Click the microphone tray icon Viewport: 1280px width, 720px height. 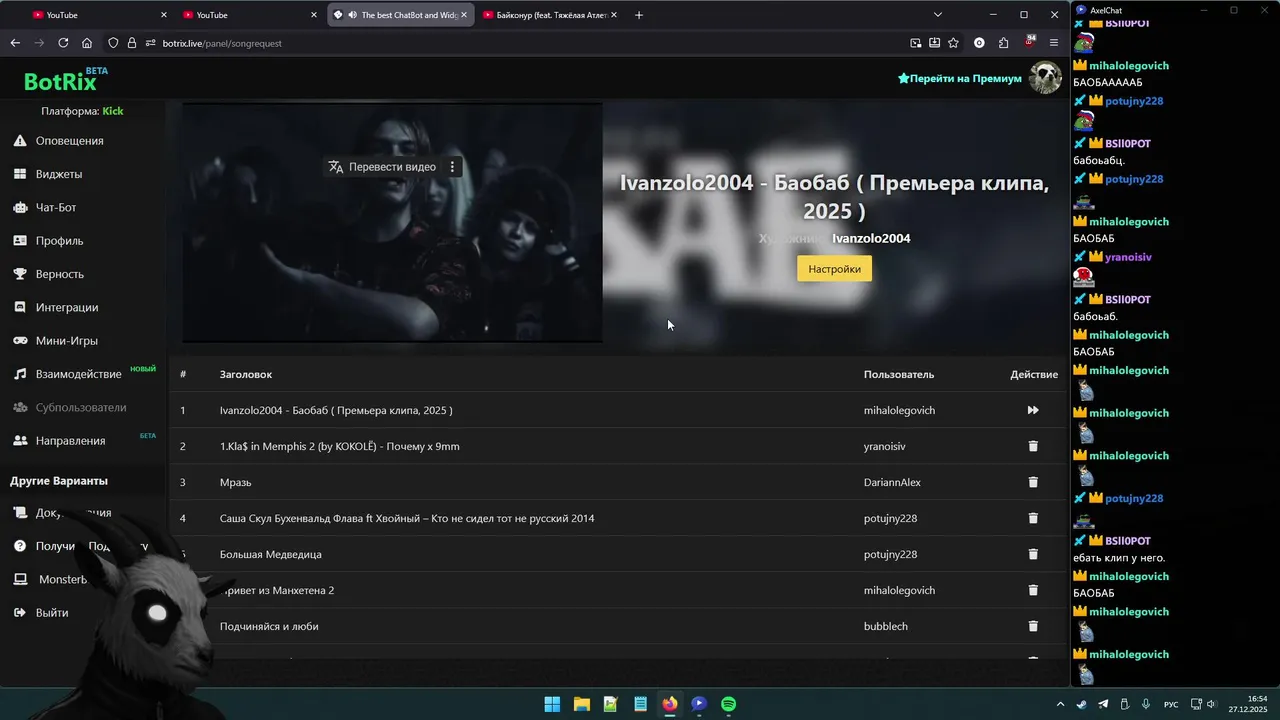(x=1146, y=704)
